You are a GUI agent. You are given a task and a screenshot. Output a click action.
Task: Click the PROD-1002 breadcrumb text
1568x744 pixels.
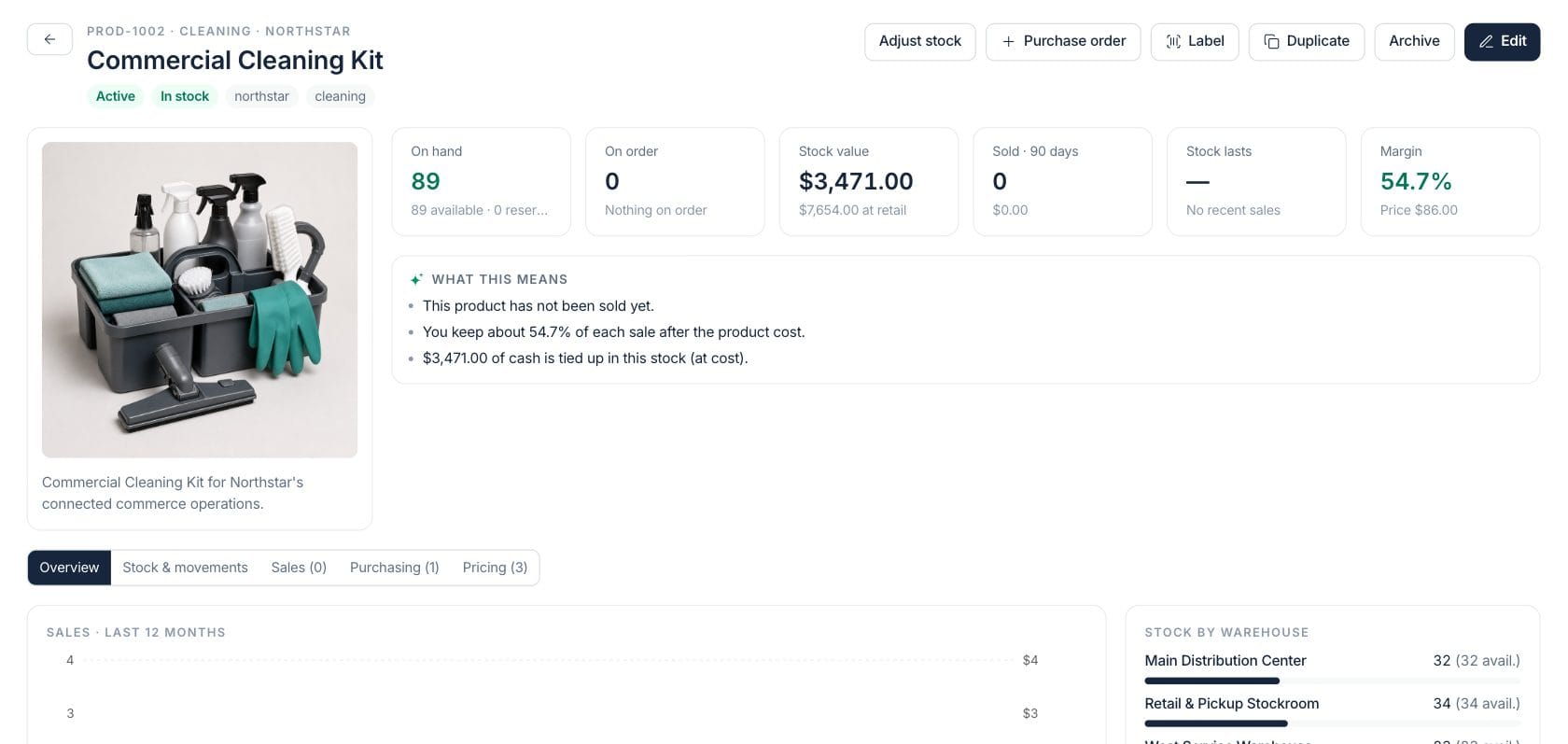pos(126,31)
